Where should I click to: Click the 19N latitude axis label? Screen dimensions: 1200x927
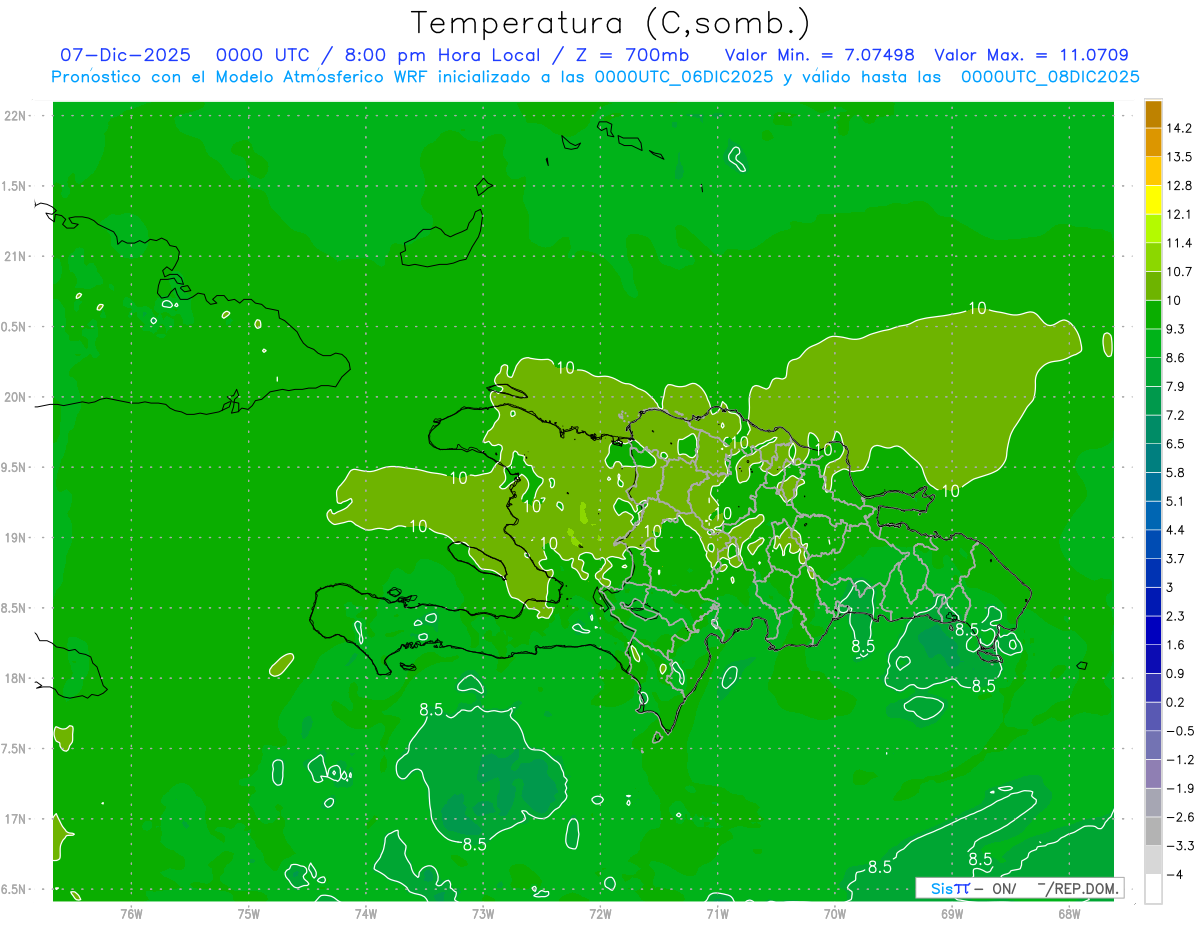(x=15, y=538)
